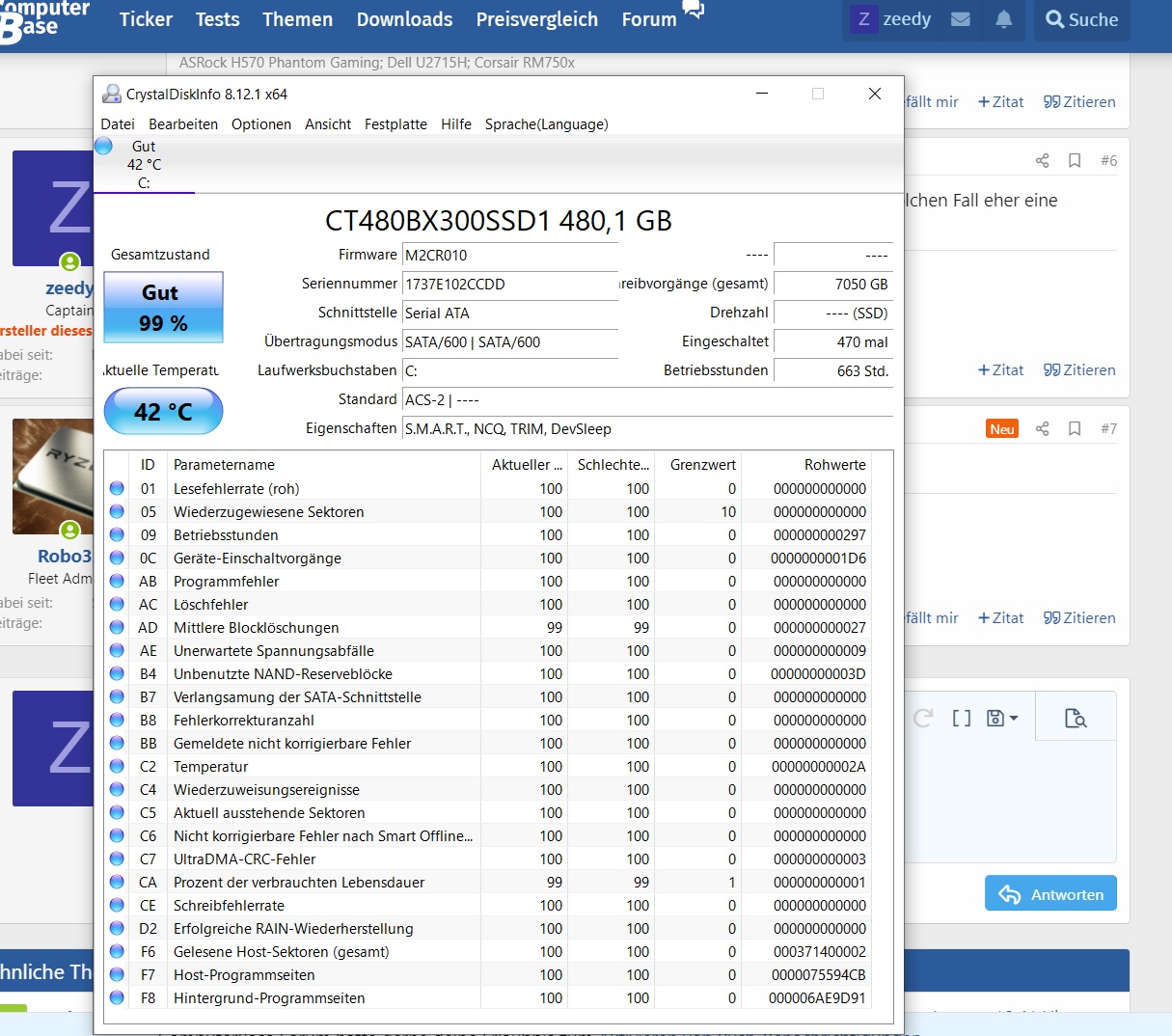
Task: Click the editor preview icon
Action: coord(1076,719)
